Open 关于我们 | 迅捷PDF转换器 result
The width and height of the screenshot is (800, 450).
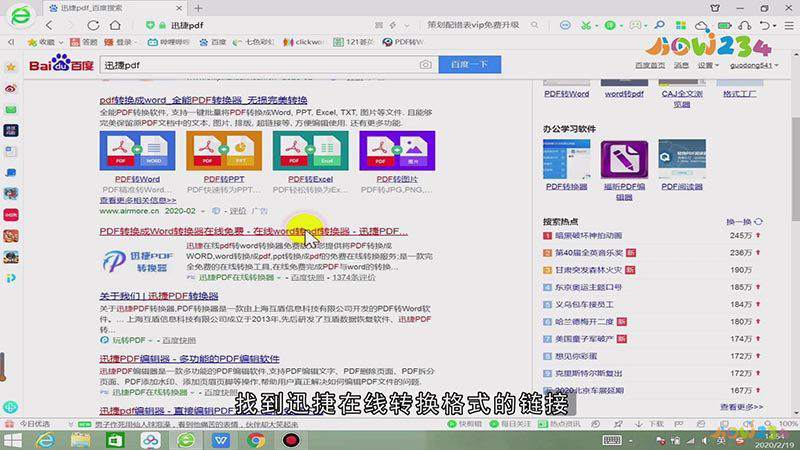pyautogui.click(x=159, y=296)
